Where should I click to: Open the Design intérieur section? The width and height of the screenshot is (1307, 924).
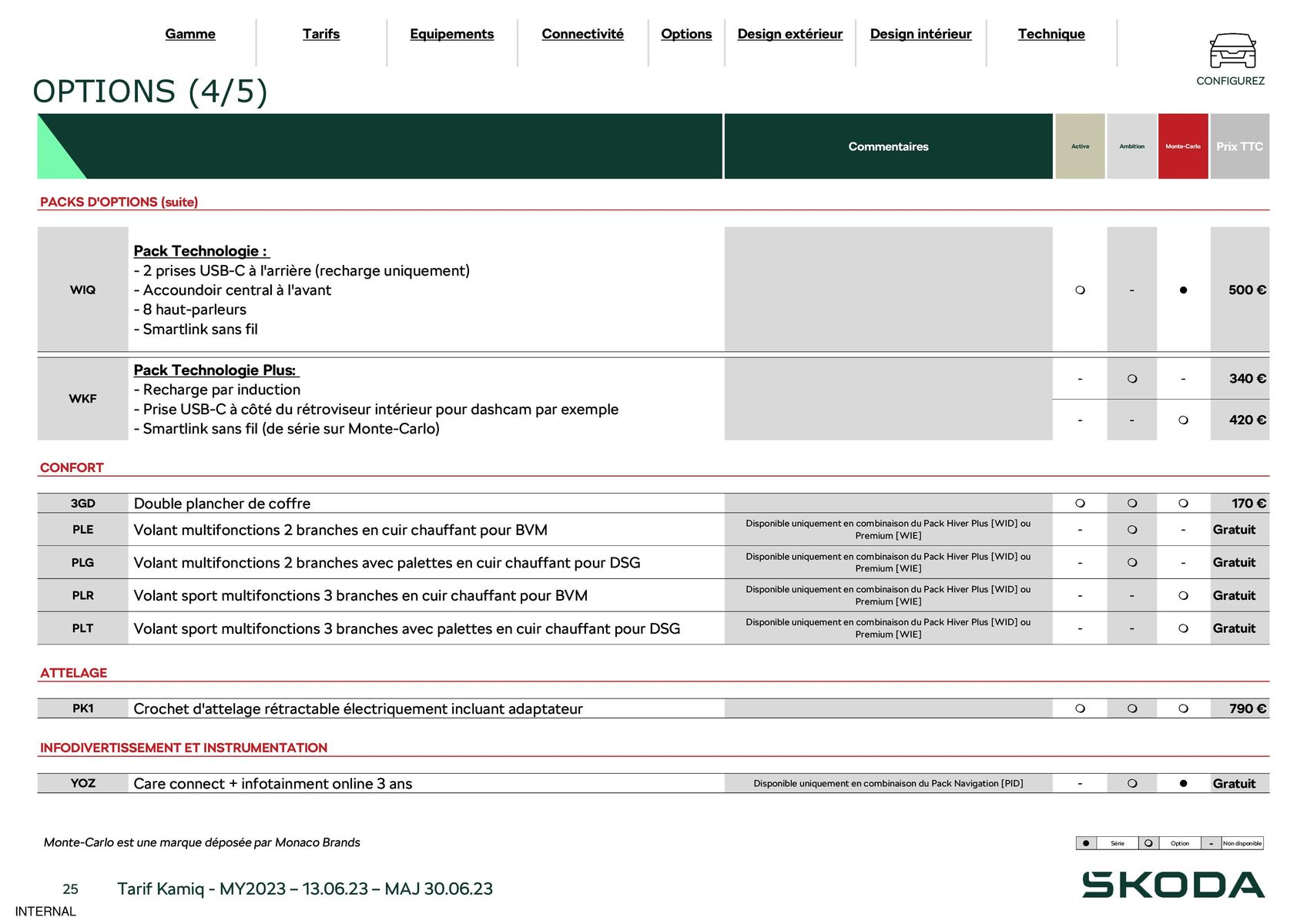(x=921, y=34)
